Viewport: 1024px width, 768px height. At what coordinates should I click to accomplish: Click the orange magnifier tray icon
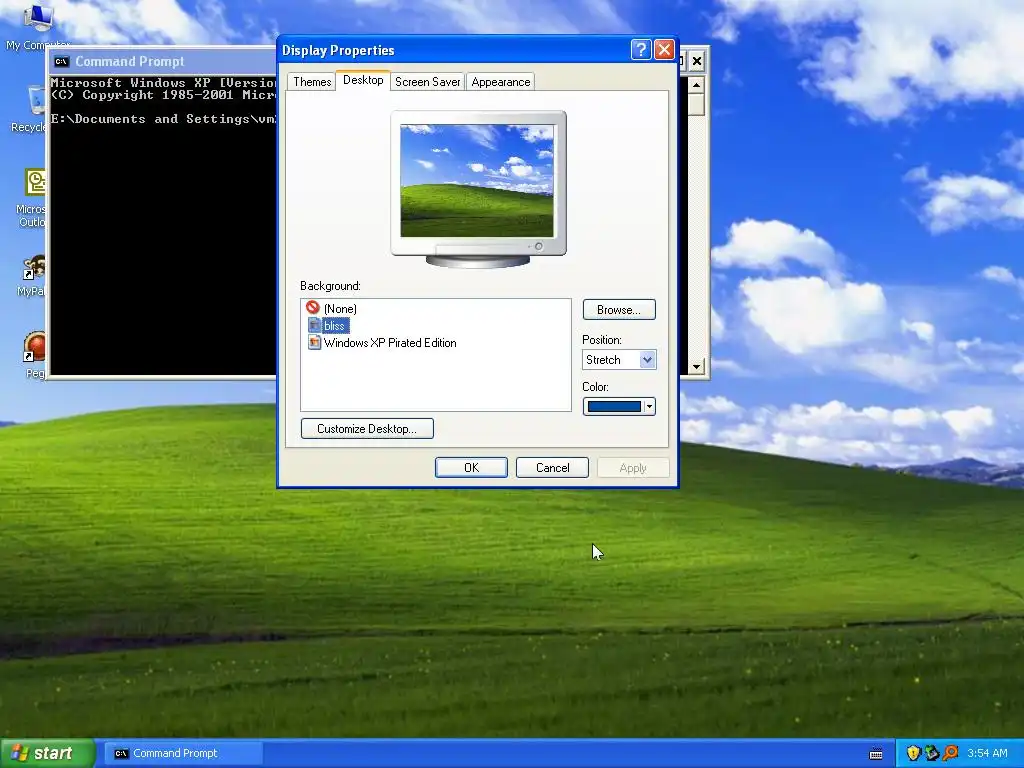pyautogui.click(x=950, y=753)
